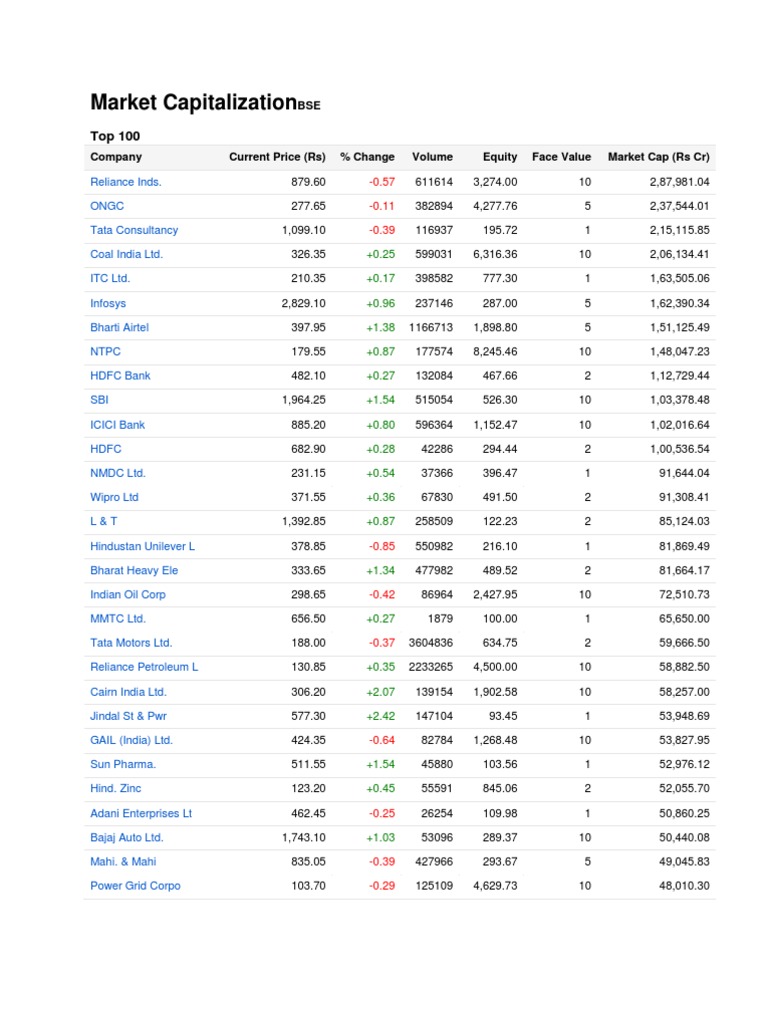
Task: Open the Reliance Inds. company link
Action: coord(125,182)
